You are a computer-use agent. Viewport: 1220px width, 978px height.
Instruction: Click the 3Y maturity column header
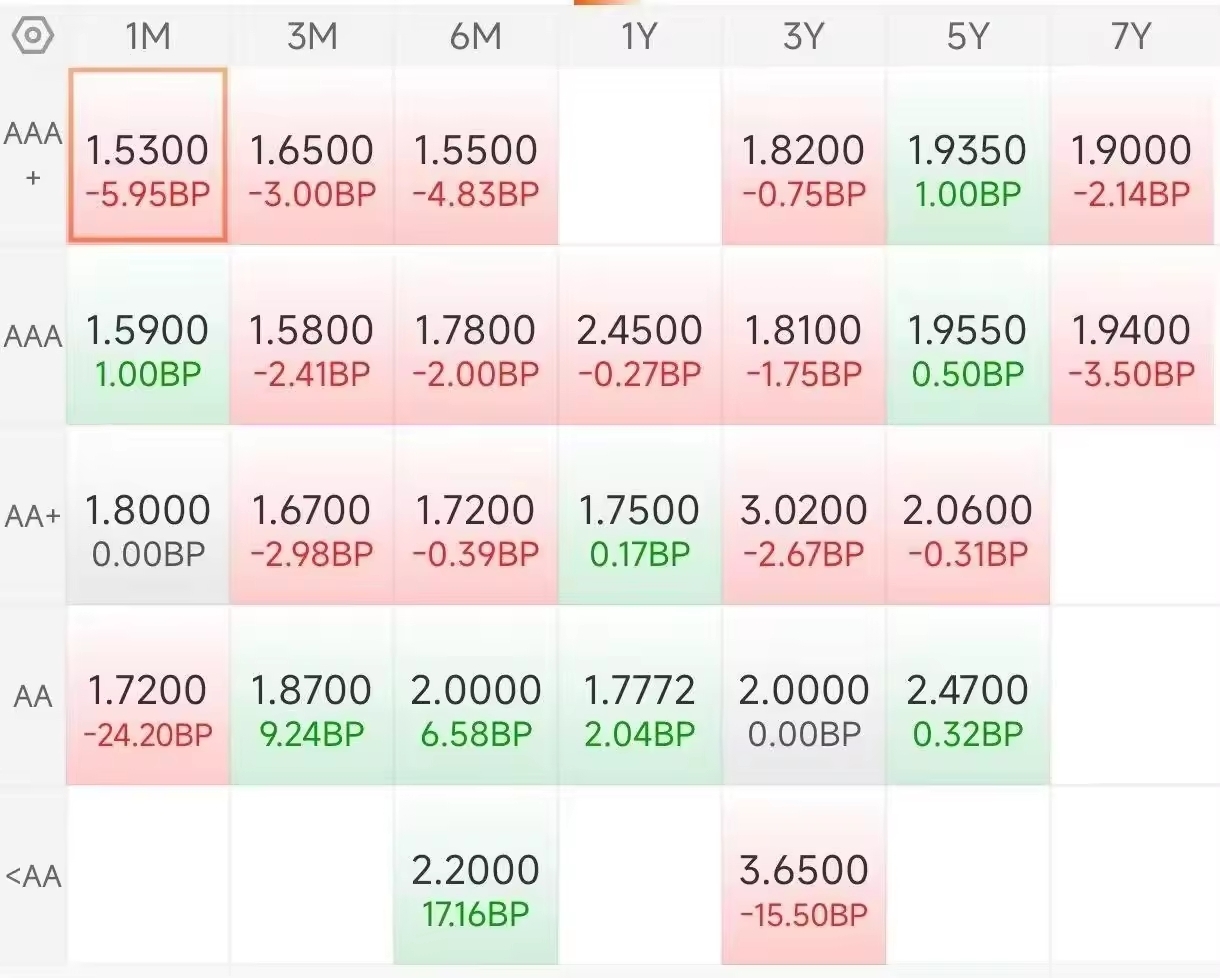tap(803, 36)
